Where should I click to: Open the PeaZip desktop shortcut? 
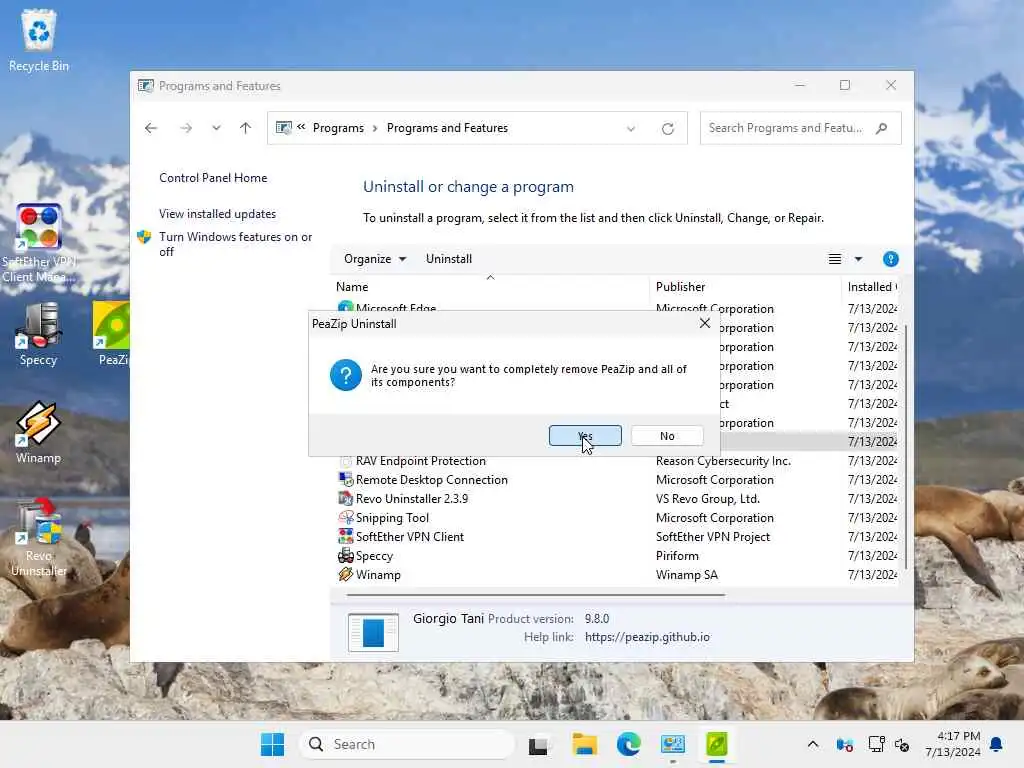[x=112, y=334]
